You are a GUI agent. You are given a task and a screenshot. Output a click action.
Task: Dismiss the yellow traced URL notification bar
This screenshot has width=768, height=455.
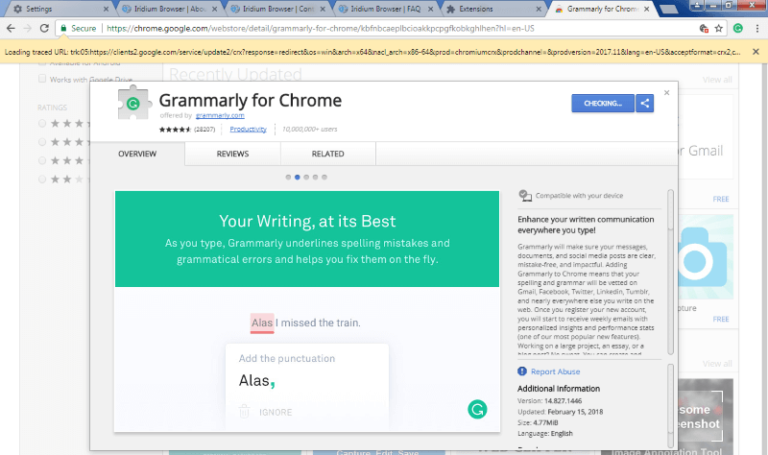(x=757, y=51)
